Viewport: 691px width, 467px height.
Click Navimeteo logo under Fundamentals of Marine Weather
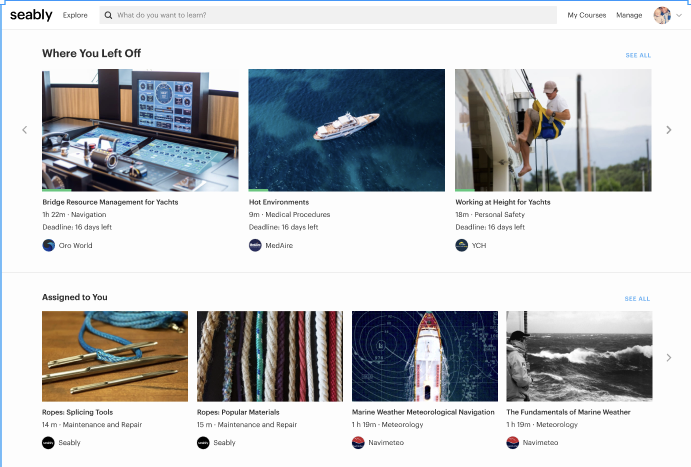[x=513, y=443]
